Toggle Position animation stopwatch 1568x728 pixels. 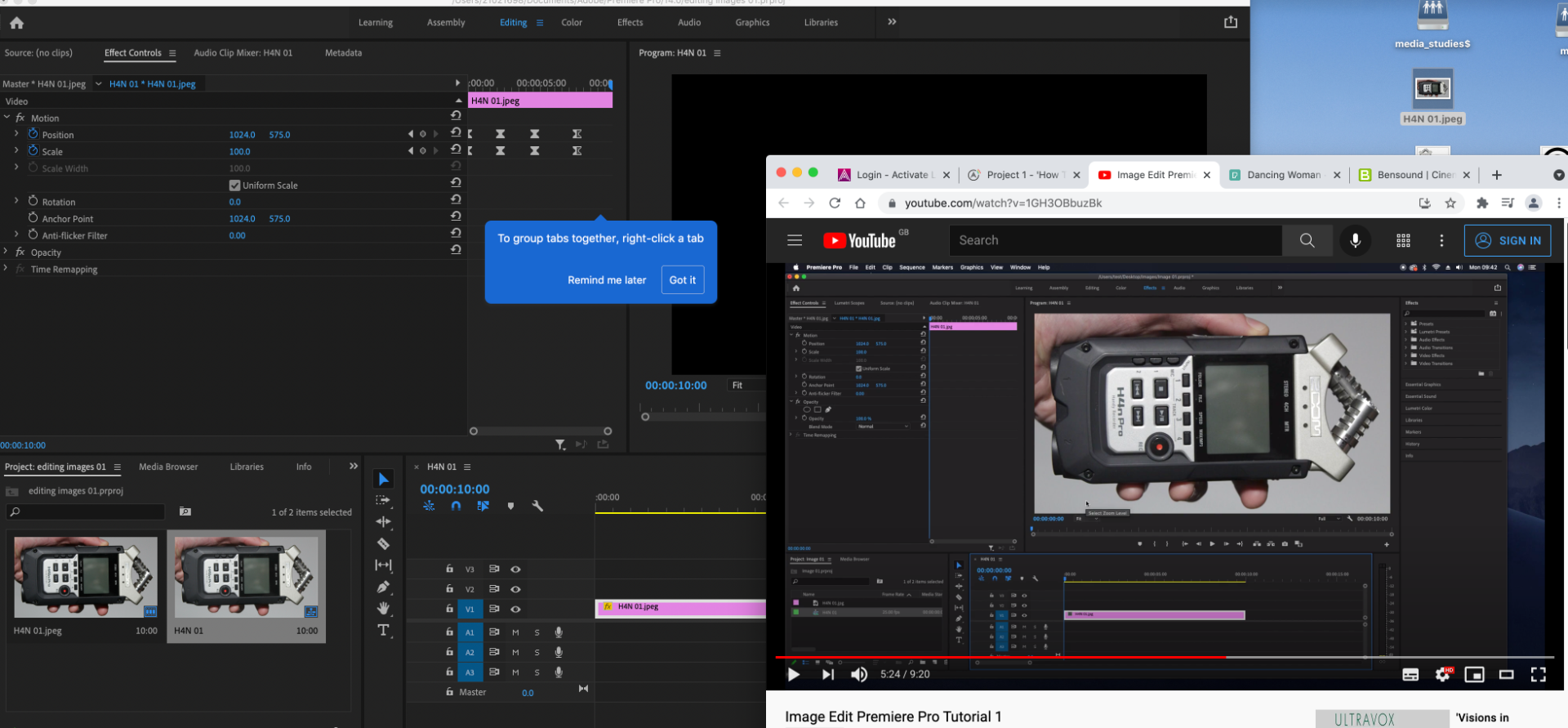click(x=33, y=134)
